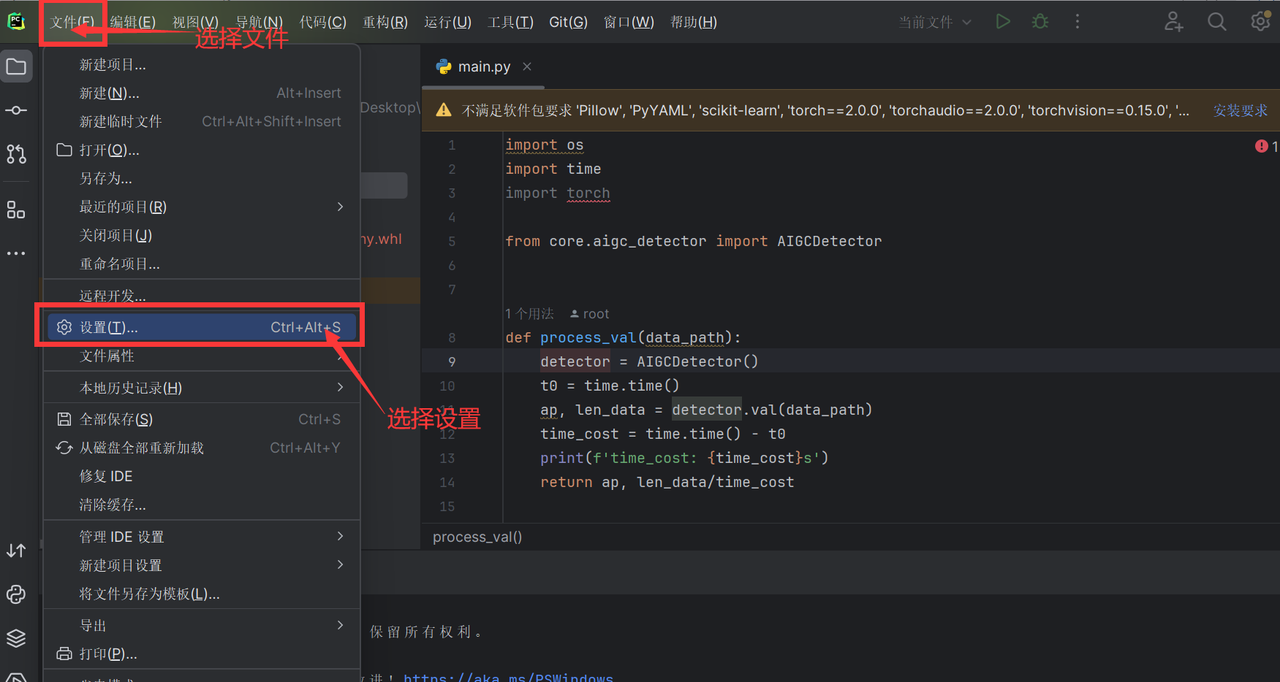Start debugging with the bug icon
Screen dimensions: 1280x682
[x=1040, y=21]
